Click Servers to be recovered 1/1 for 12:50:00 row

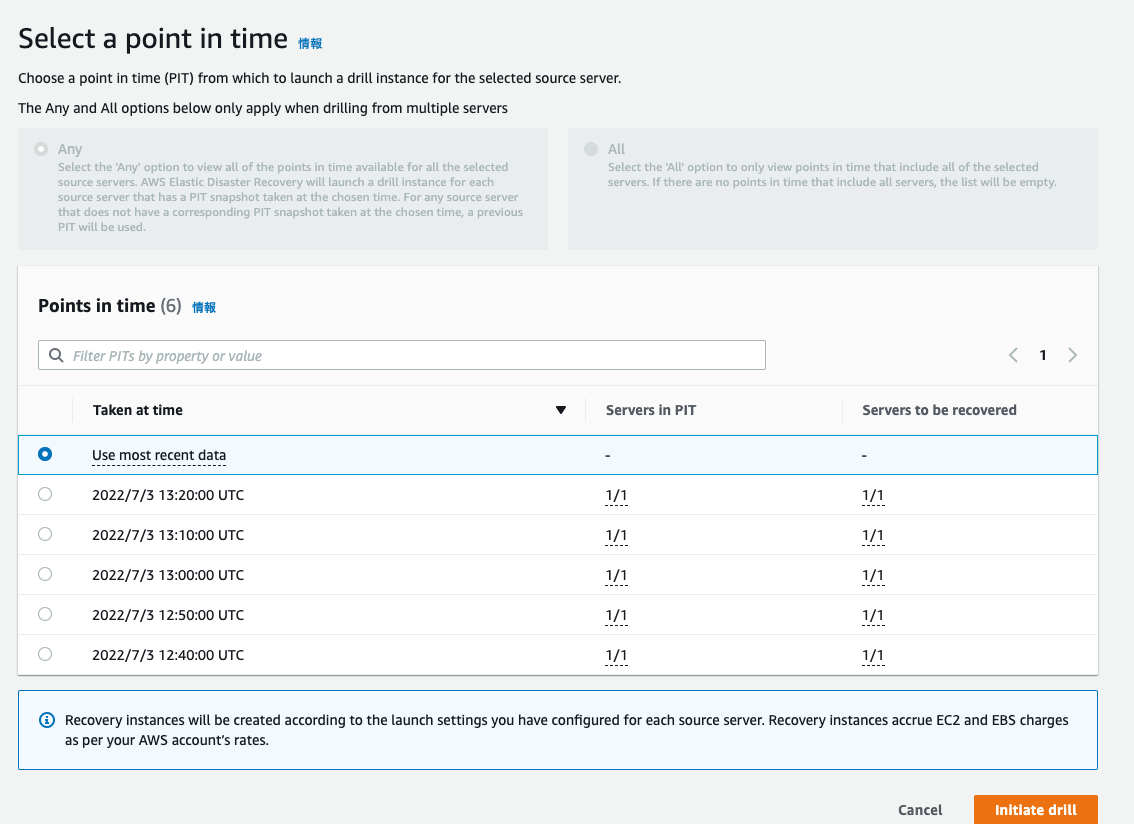(873, 616)
